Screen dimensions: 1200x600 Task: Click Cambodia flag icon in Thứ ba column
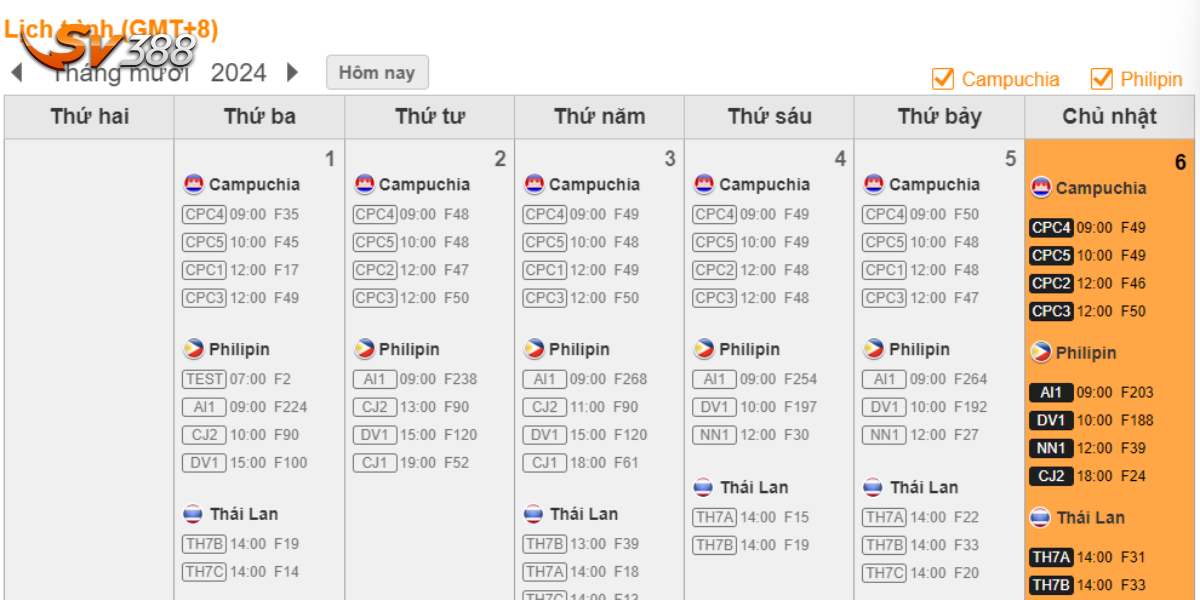point(194,184)
